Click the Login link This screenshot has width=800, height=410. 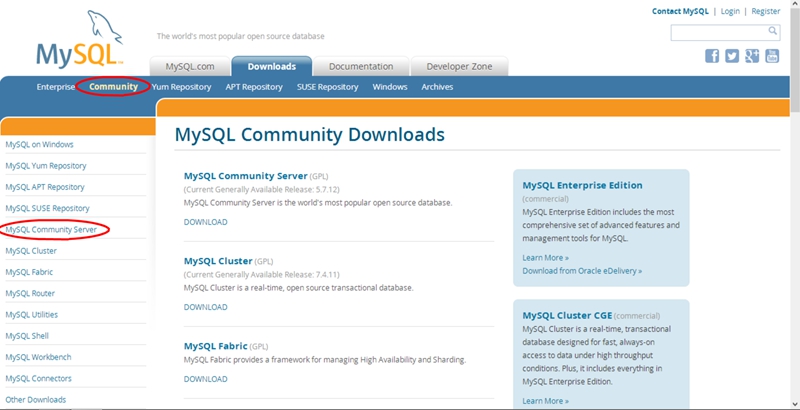730,11
